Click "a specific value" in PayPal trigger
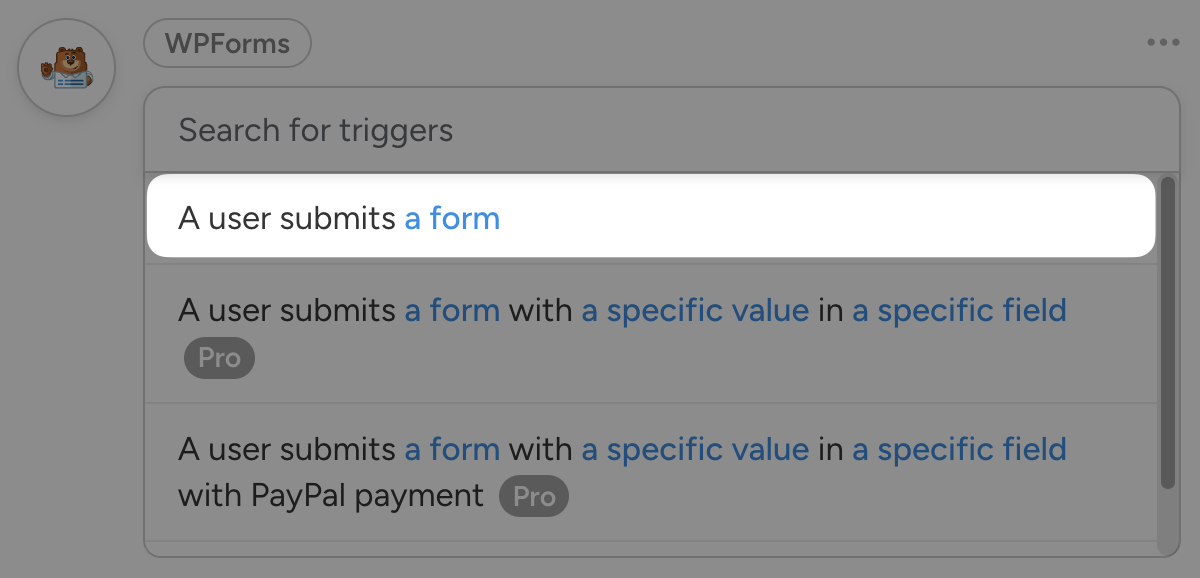 (x=695, y=449)
